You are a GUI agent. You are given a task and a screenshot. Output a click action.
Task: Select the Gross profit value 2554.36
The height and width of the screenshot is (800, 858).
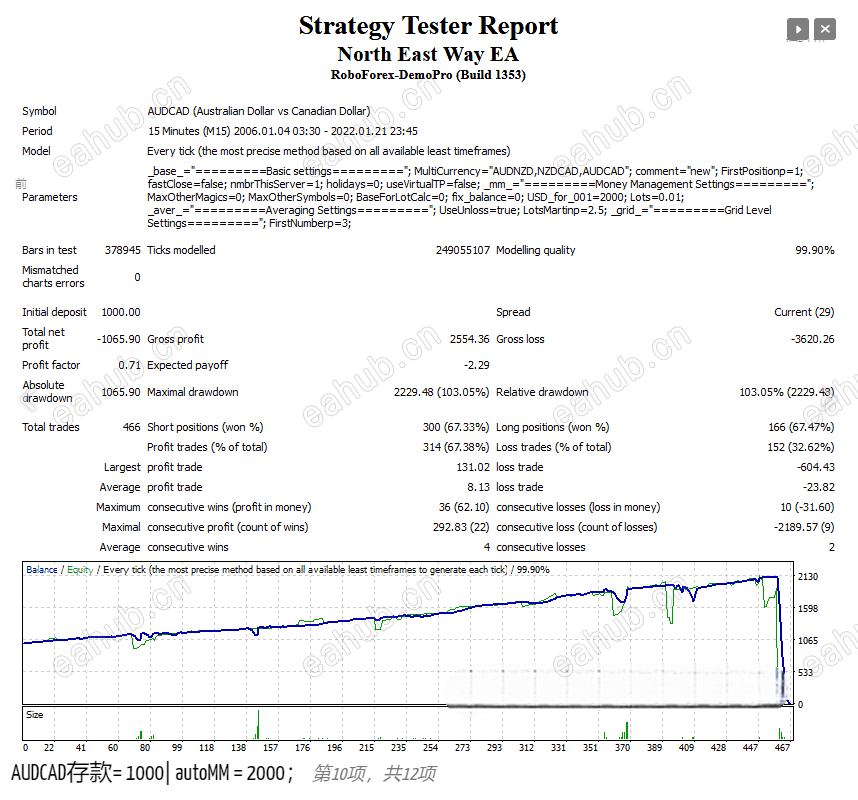[469, 339]
